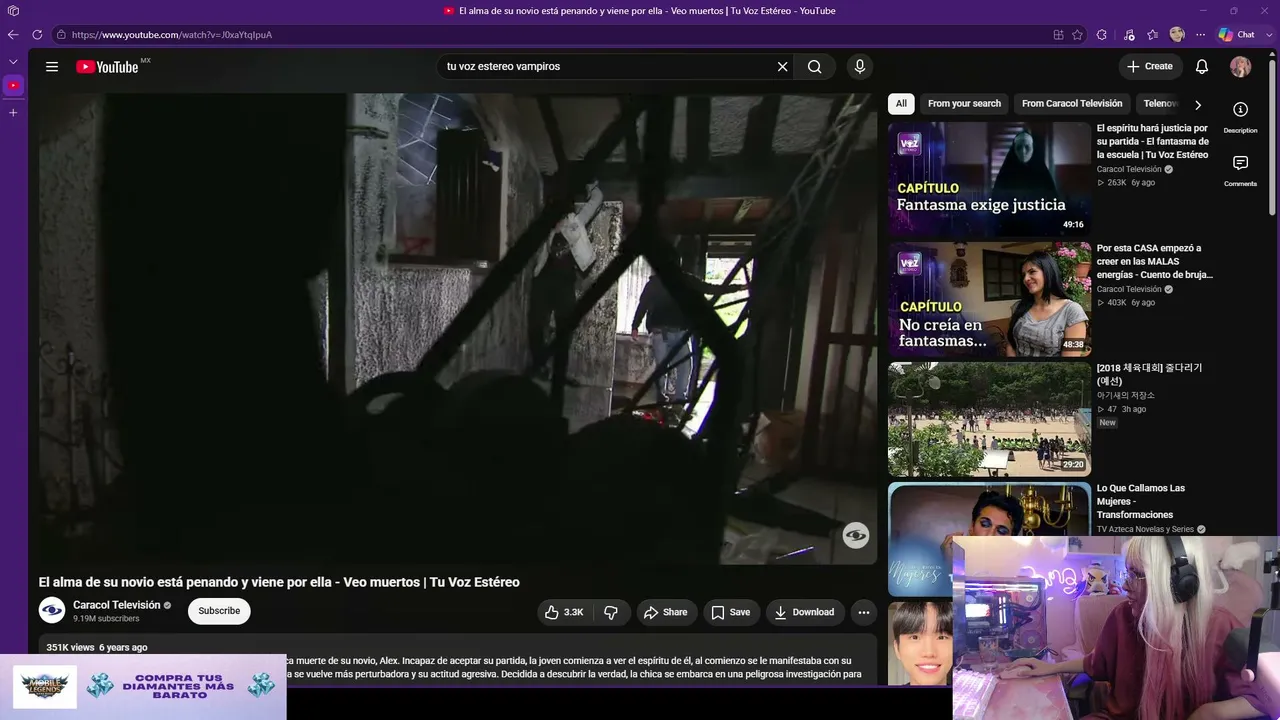Viewport: 1280px width, 720px height.
Task: Open the YouTube account avatar menu
Action: (x=1240, y=67)
